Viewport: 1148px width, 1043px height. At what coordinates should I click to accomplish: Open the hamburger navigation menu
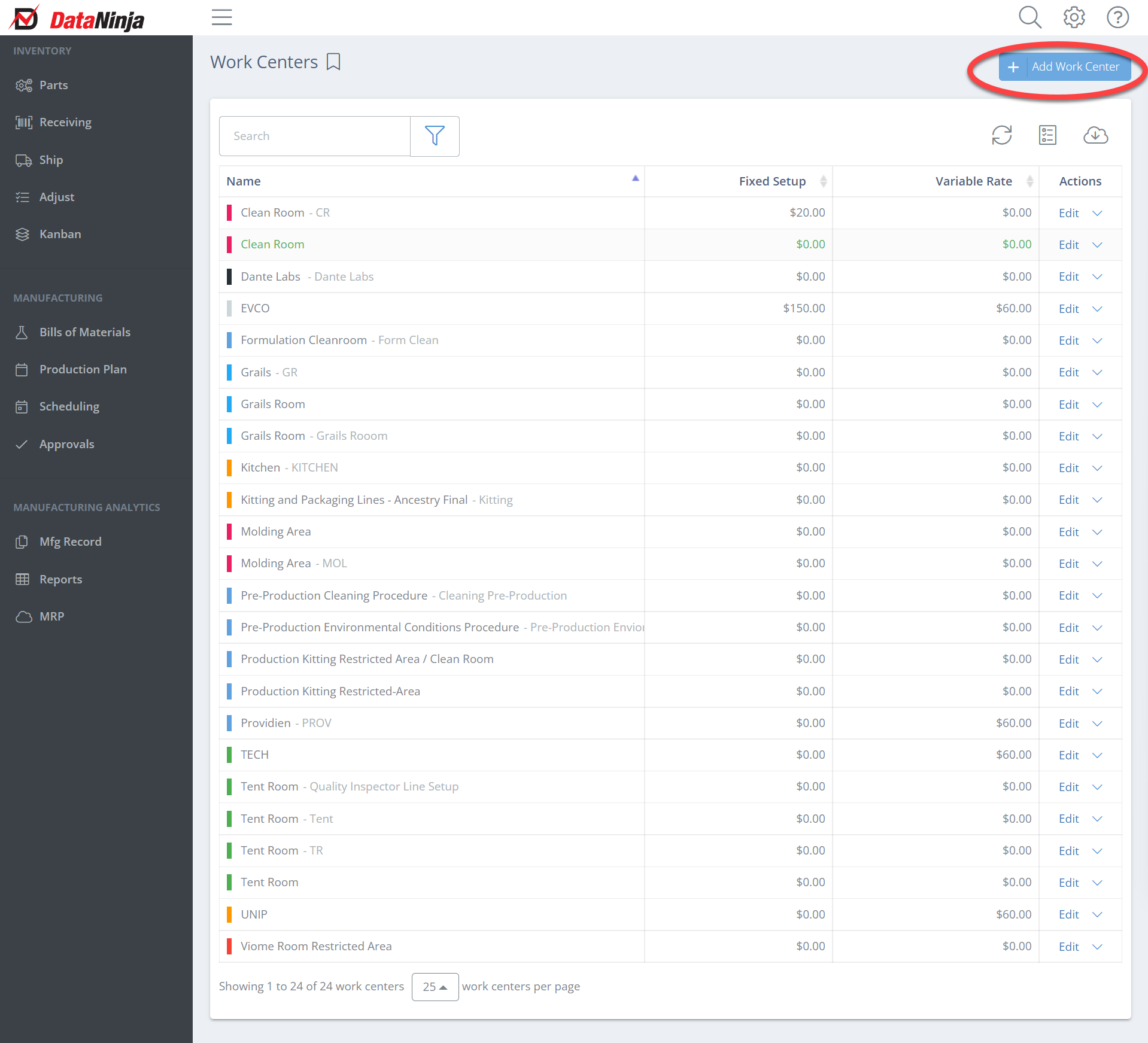[x=221, y=17]
